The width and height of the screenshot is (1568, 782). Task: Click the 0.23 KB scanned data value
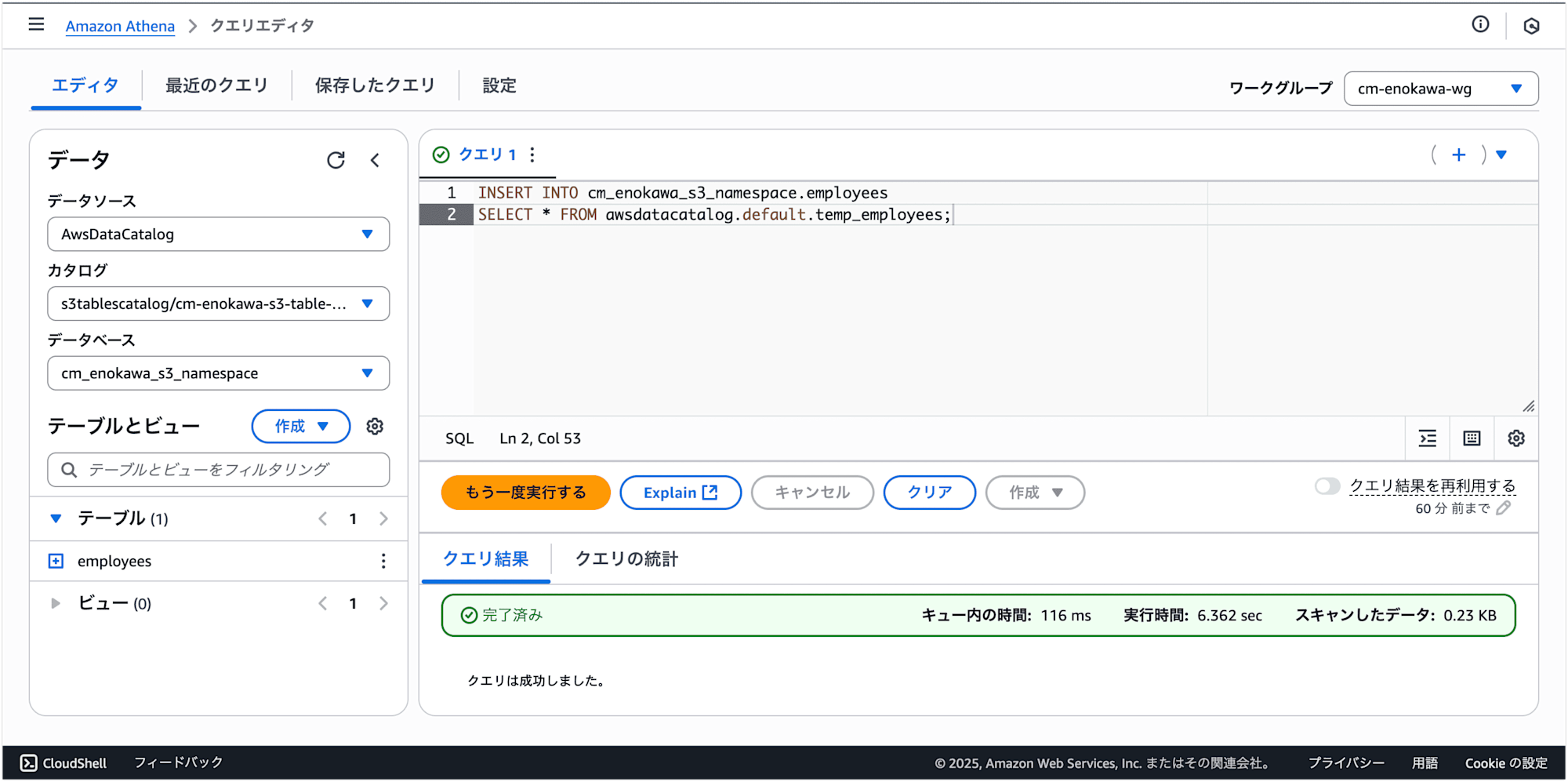tap(1470, 616)
